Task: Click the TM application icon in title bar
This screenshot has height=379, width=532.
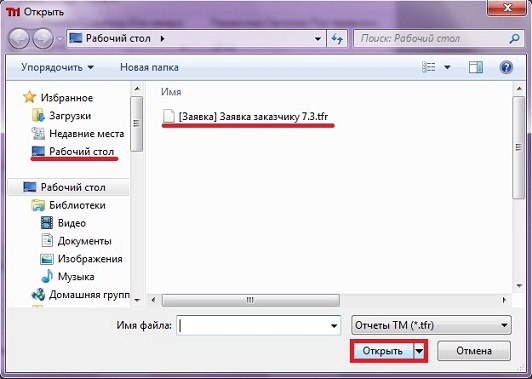Action: (13, 12)
